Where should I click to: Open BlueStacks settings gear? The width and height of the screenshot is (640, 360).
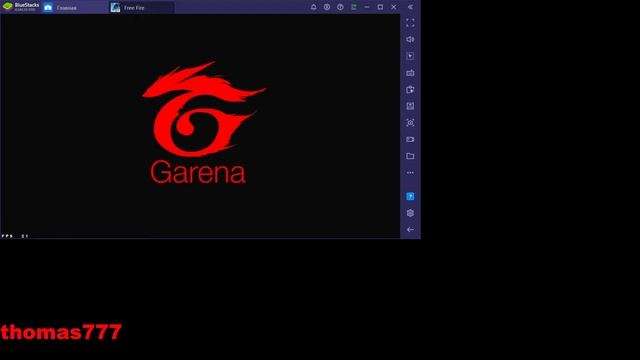[410, 213]
